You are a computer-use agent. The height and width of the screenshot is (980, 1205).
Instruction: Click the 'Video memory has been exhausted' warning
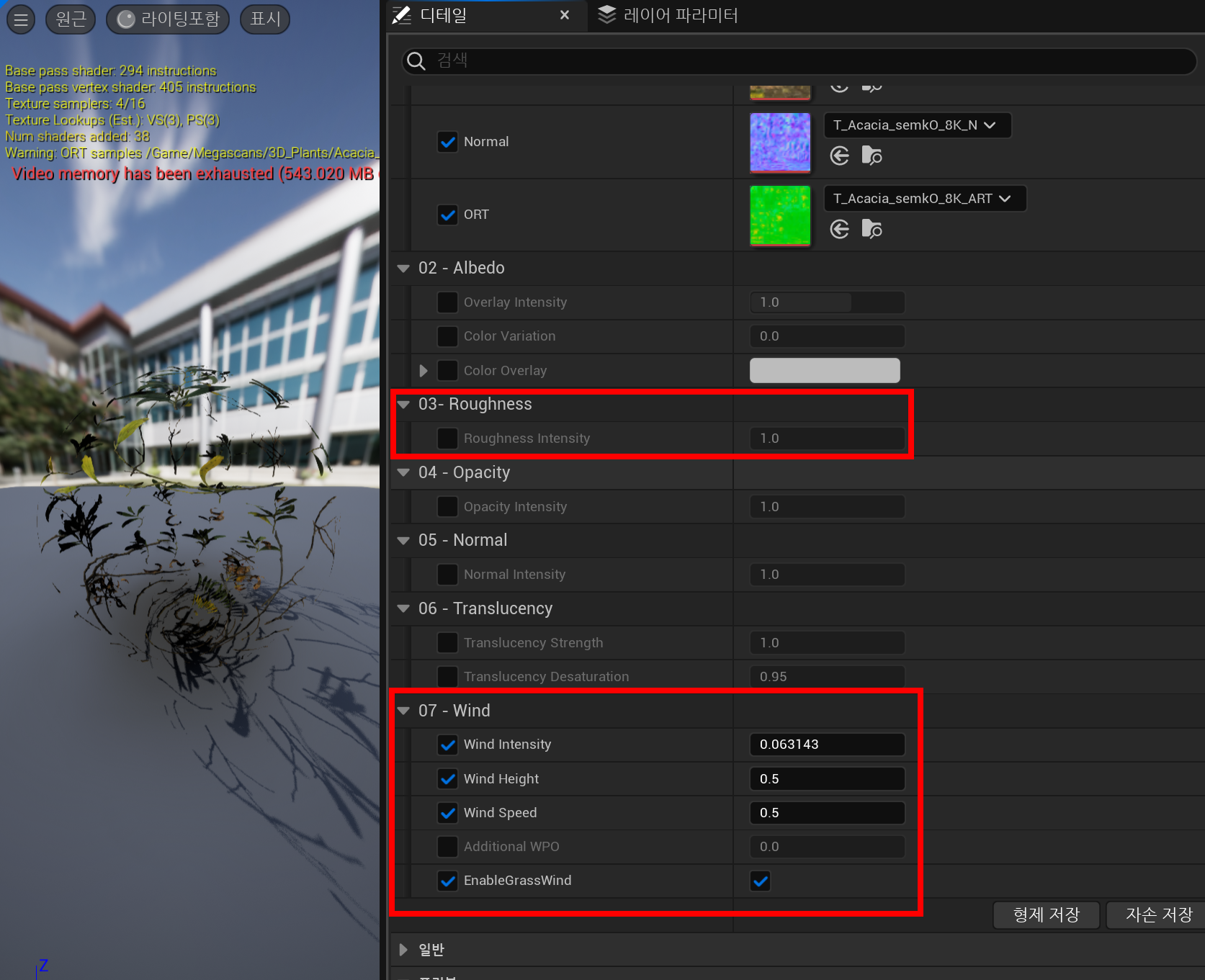[195, 174]
